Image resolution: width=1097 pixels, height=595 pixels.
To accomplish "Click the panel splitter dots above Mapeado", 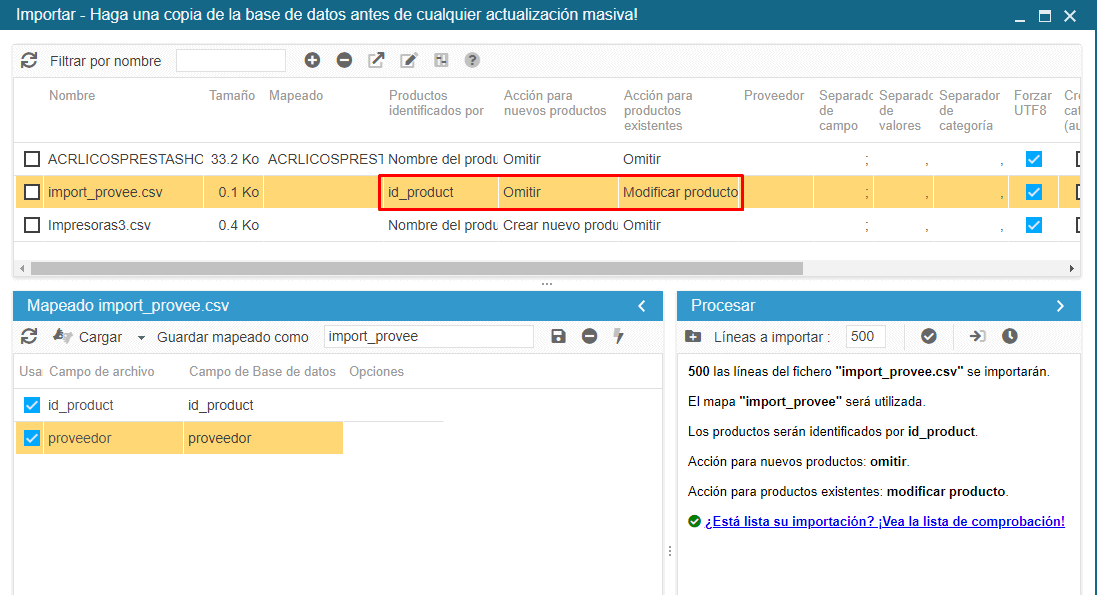I will click(547, 284).
